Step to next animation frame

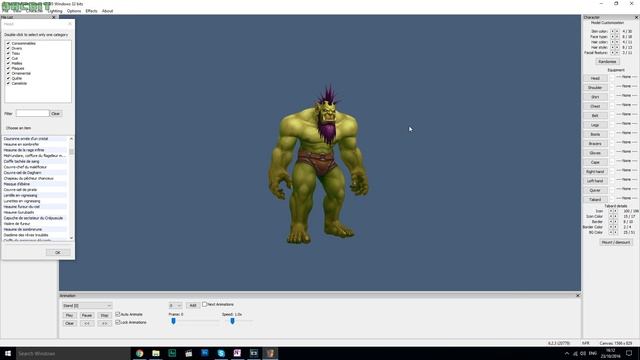tap(104, 323)
